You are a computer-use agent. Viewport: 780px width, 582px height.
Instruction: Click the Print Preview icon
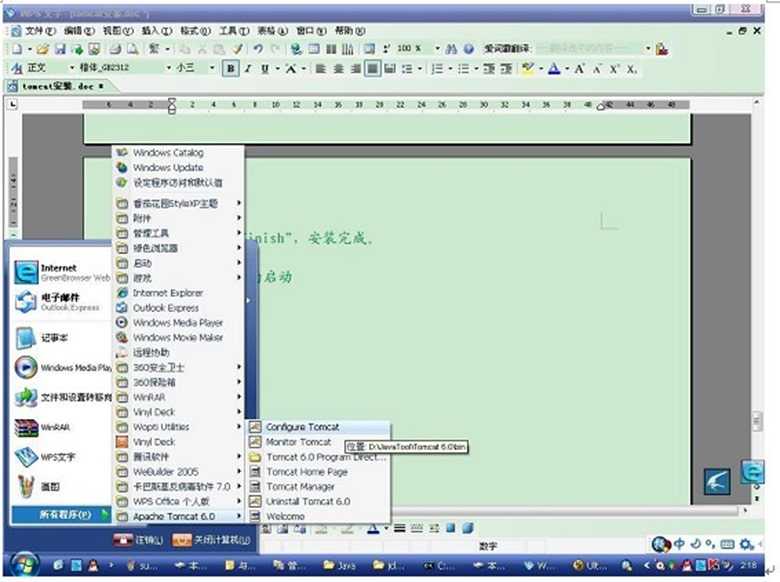pos(132,49)
